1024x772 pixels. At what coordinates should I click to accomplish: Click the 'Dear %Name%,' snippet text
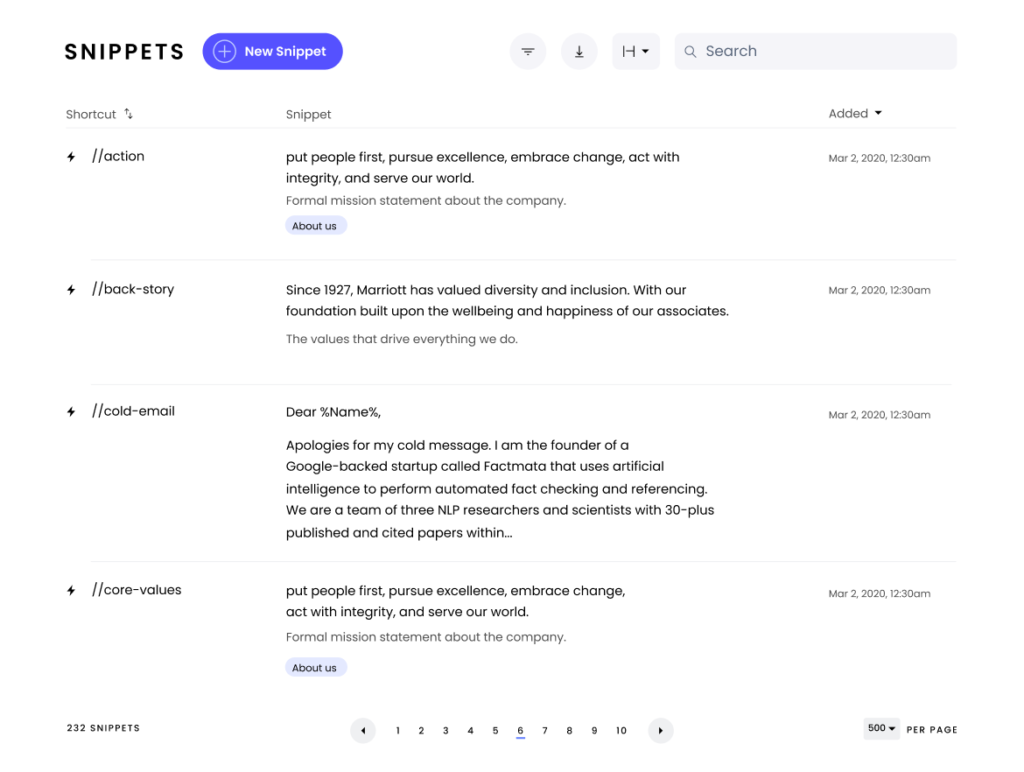[333, 412]
